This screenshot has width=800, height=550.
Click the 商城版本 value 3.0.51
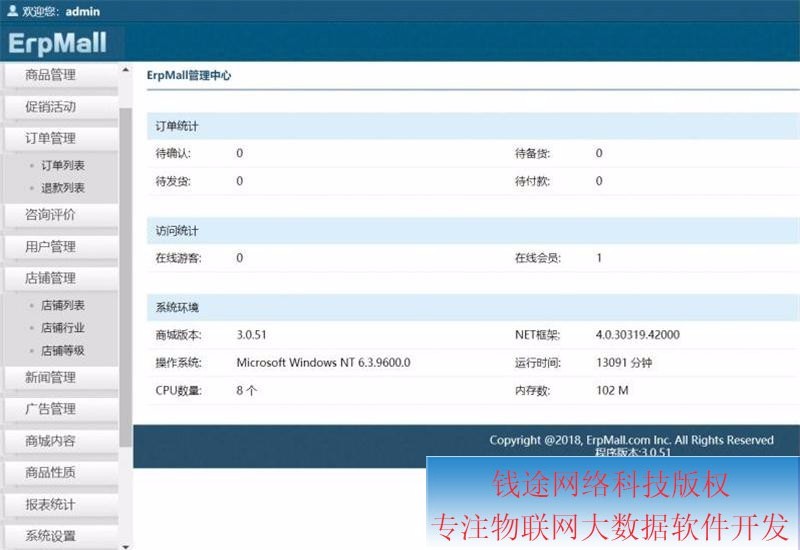251,335
